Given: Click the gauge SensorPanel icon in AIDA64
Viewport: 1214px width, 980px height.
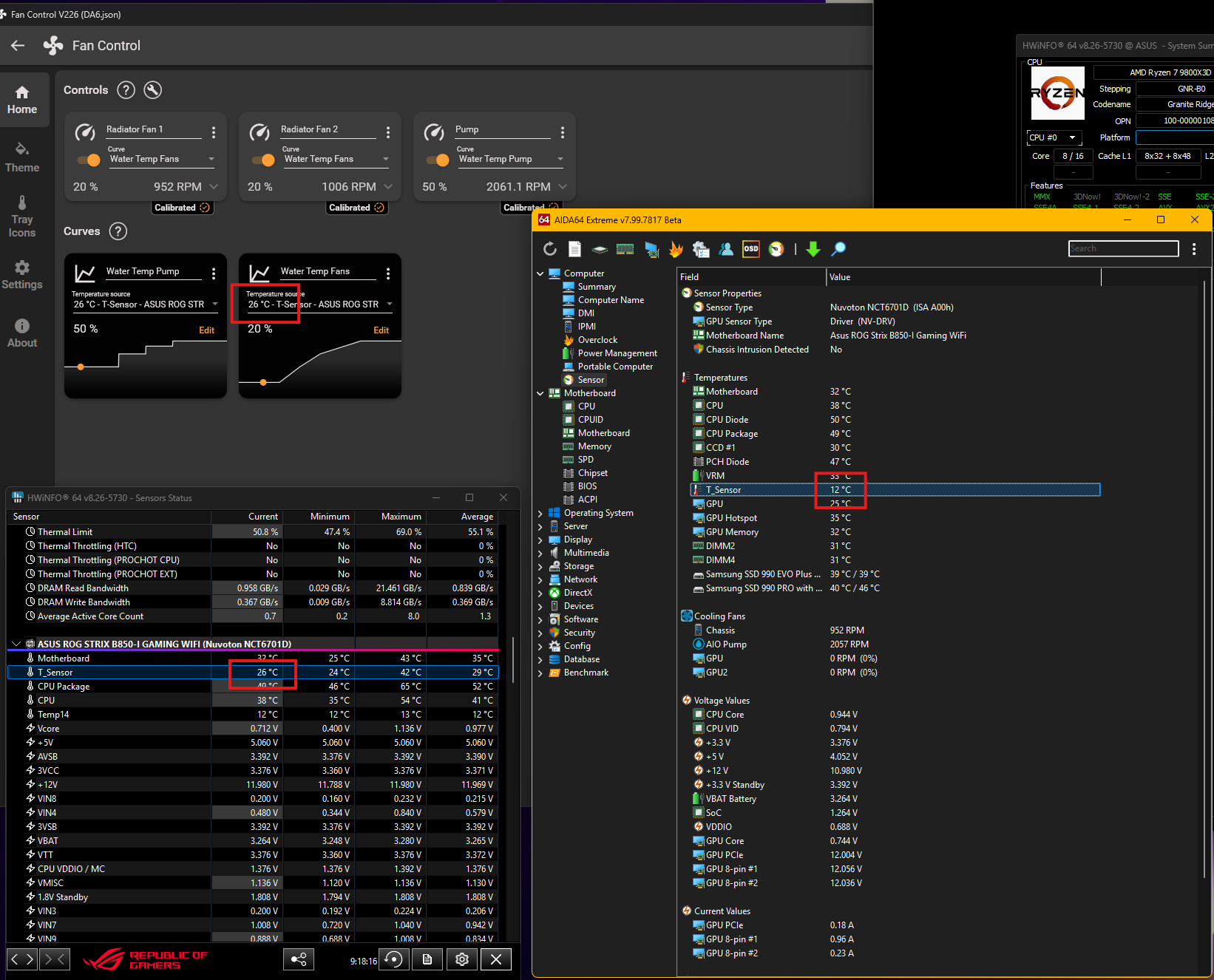Looking at the screenshot, I should (x=776, y=249).
